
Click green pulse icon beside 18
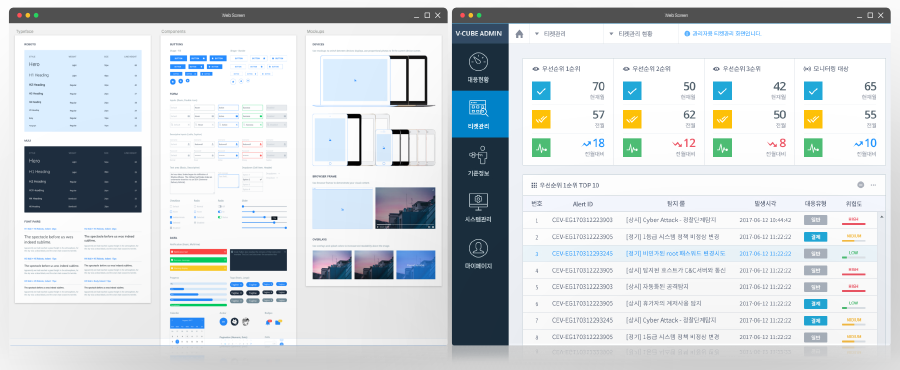click(x=541, y=147)
